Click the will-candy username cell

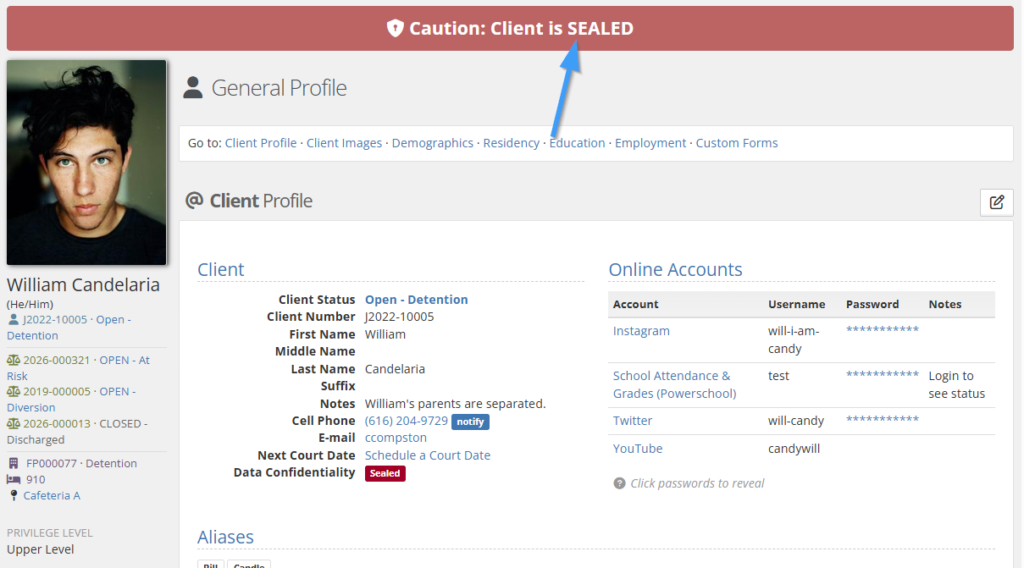796,420
